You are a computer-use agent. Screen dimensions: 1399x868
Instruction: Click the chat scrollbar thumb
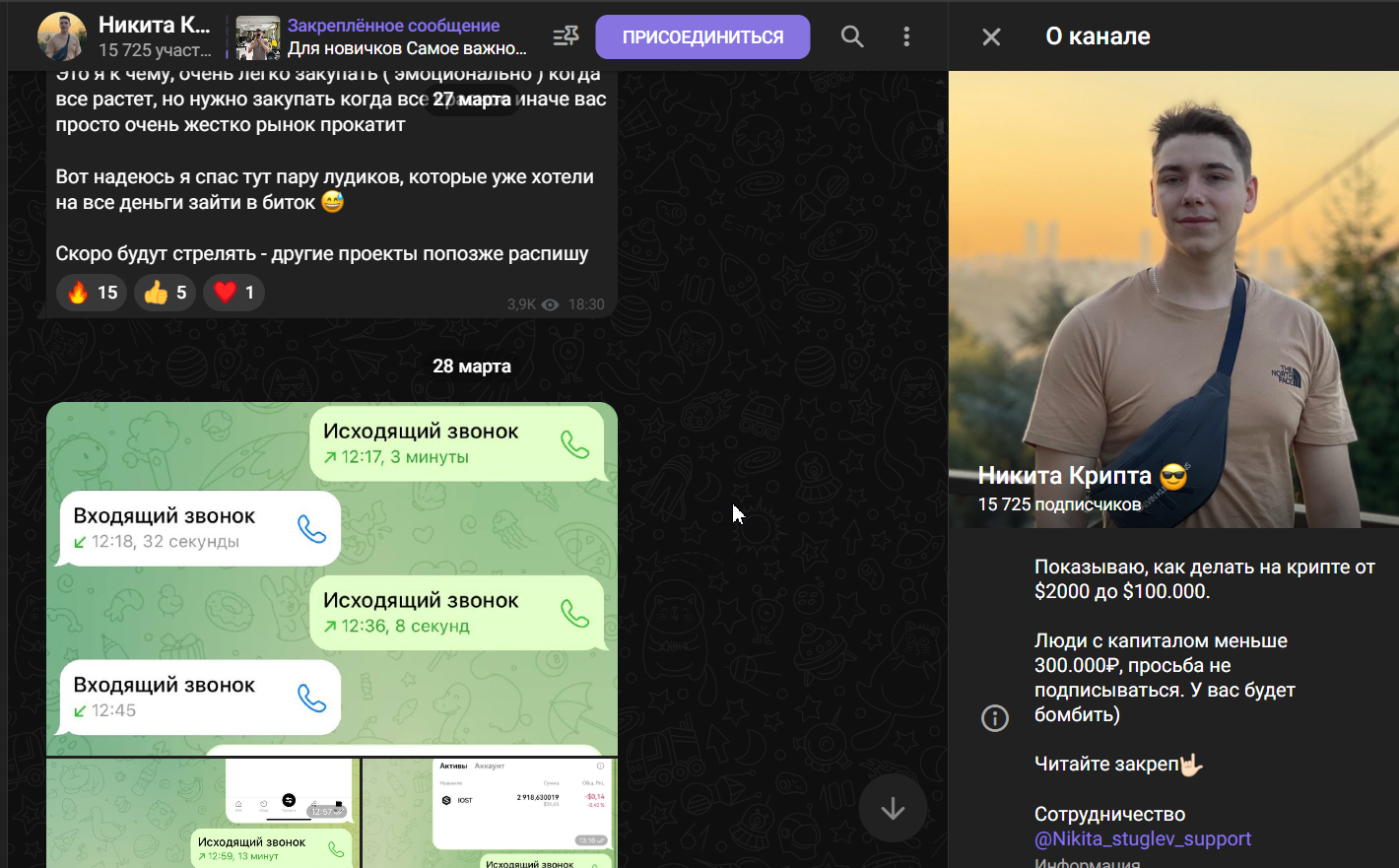point(941,127)
